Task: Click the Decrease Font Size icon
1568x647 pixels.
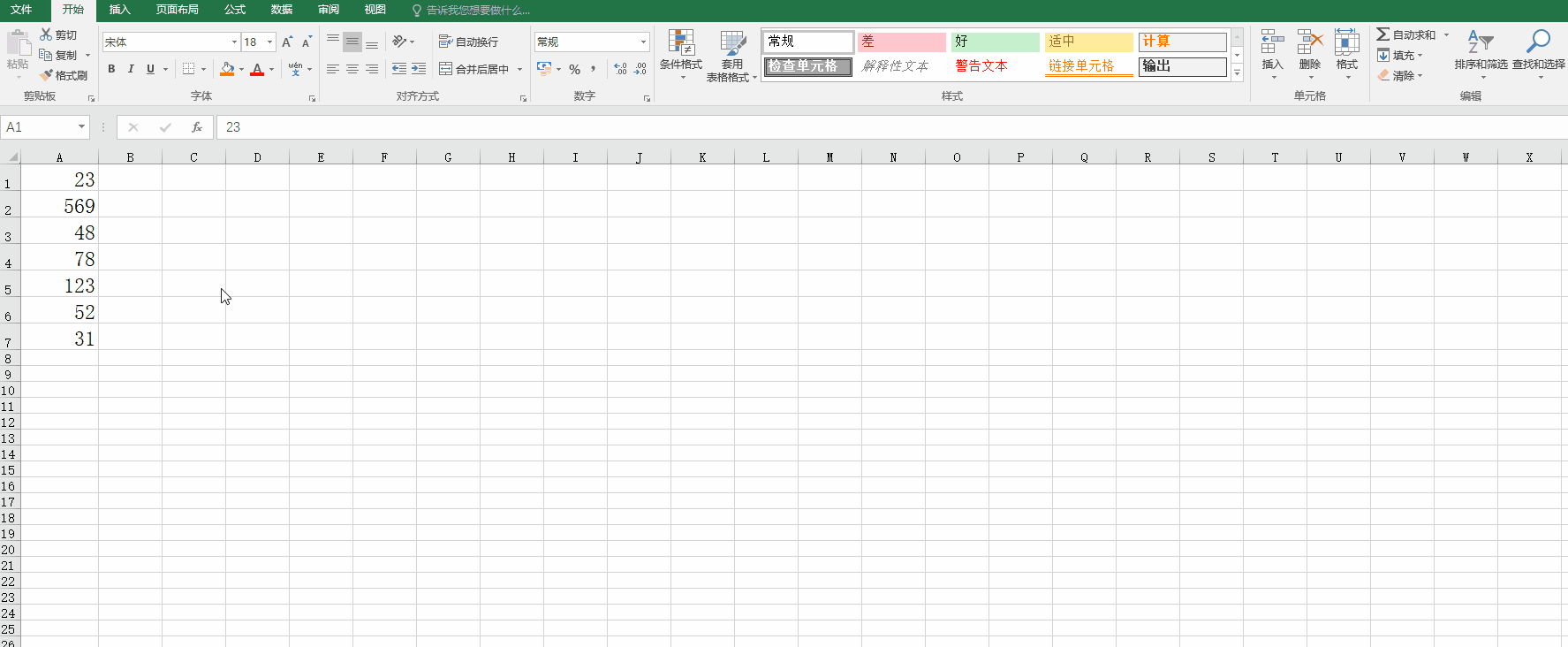Action: point(307,42)
